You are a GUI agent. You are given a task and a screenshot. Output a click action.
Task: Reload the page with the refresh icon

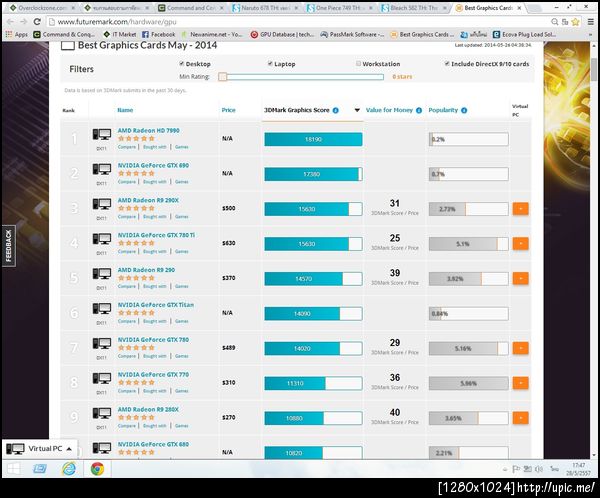point(37,22)
